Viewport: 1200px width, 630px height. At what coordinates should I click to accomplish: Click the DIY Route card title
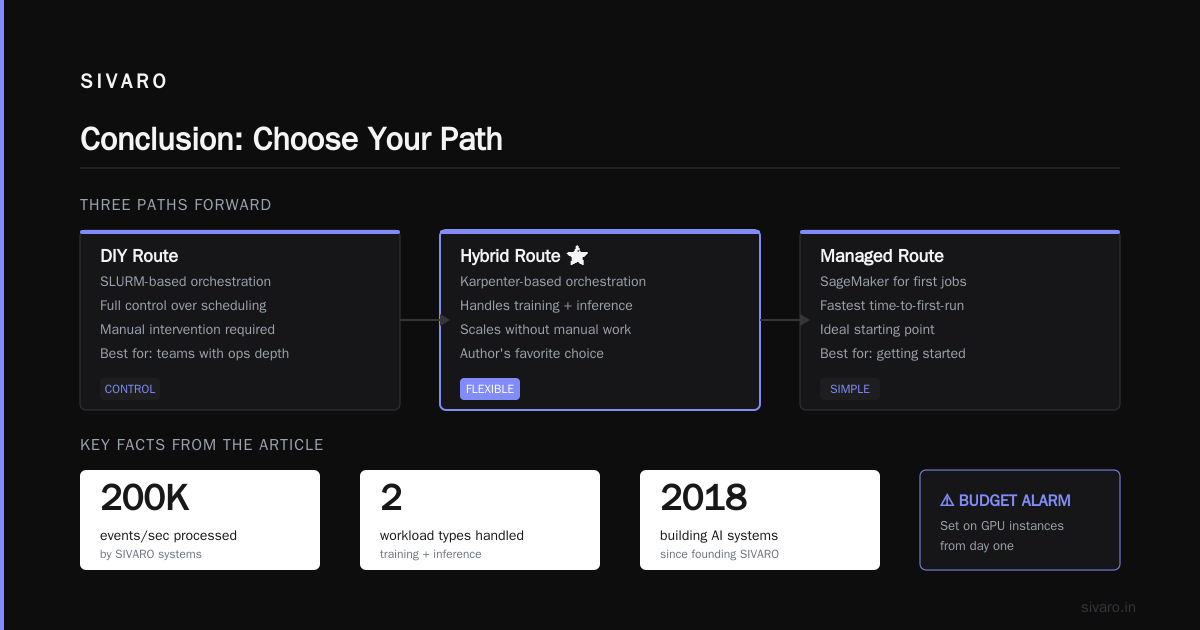[139, 256]
